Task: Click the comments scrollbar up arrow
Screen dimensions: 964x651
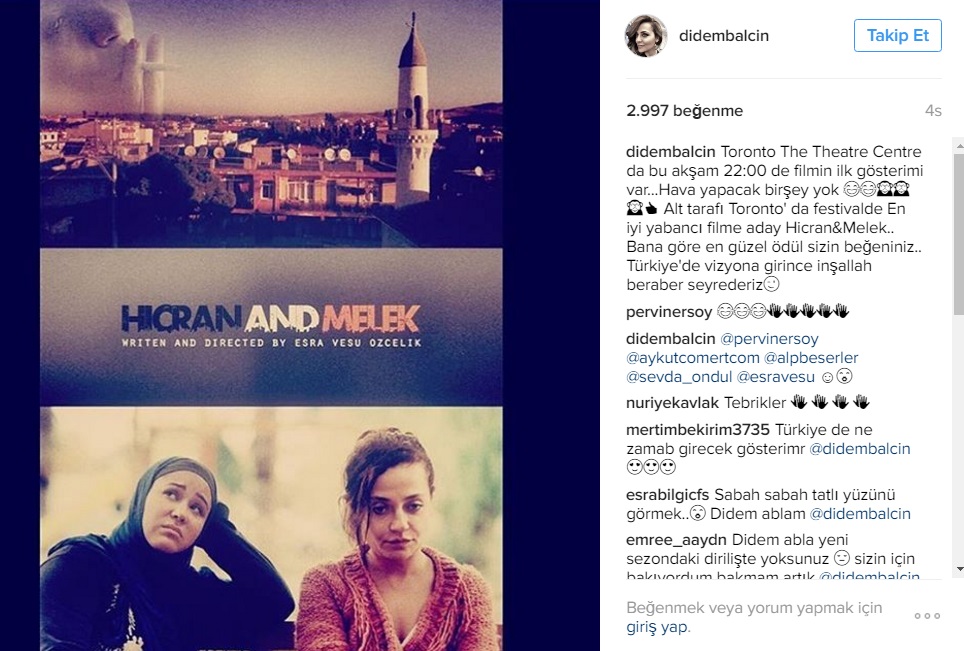Action: coord(959,147)
